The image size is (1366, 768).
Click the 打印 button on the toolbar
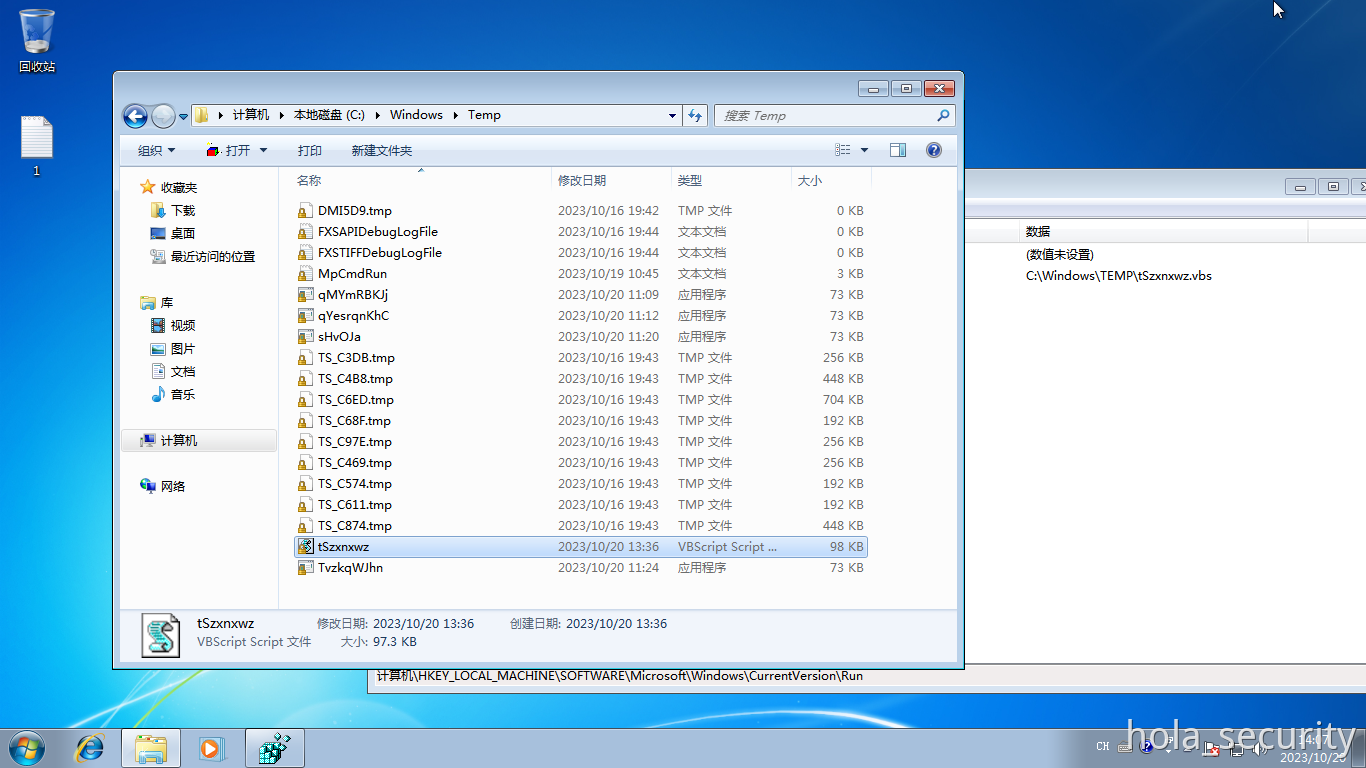pyautogui.click(x=310, y=149)
